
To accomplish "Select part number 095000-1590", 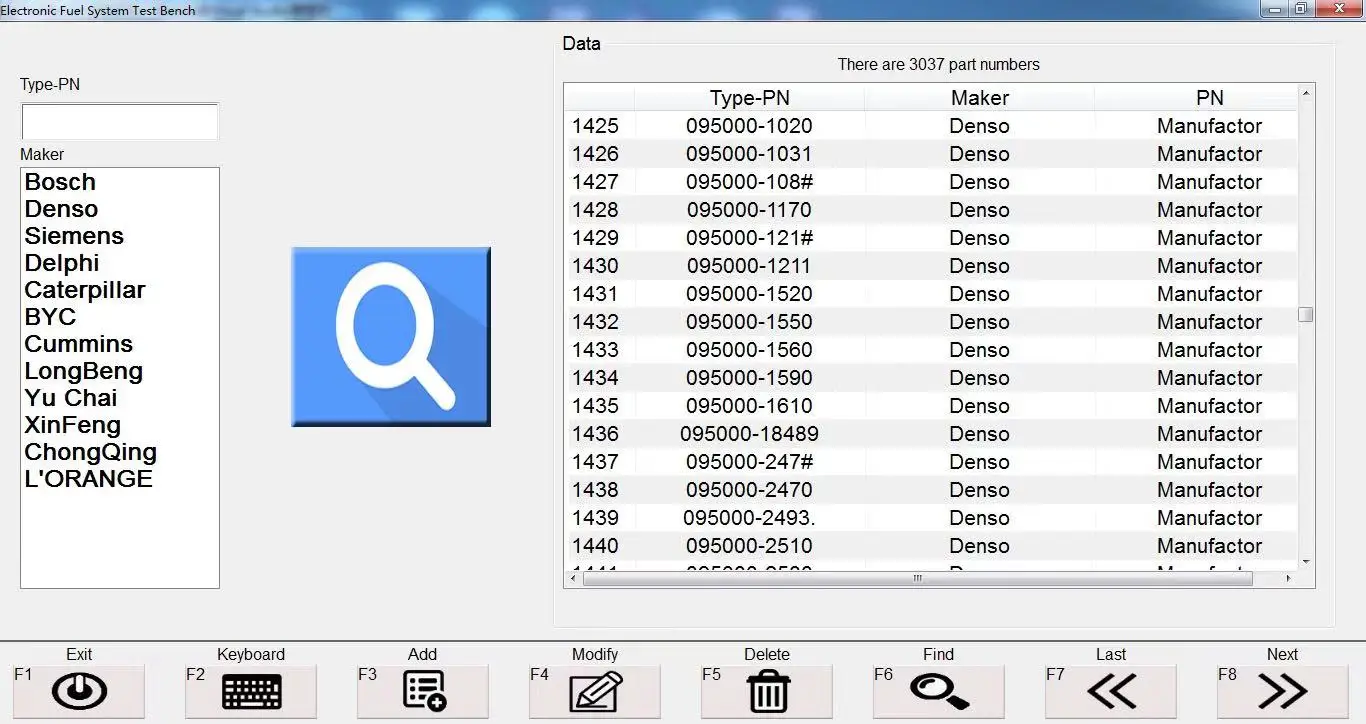I will pos(749,378).
